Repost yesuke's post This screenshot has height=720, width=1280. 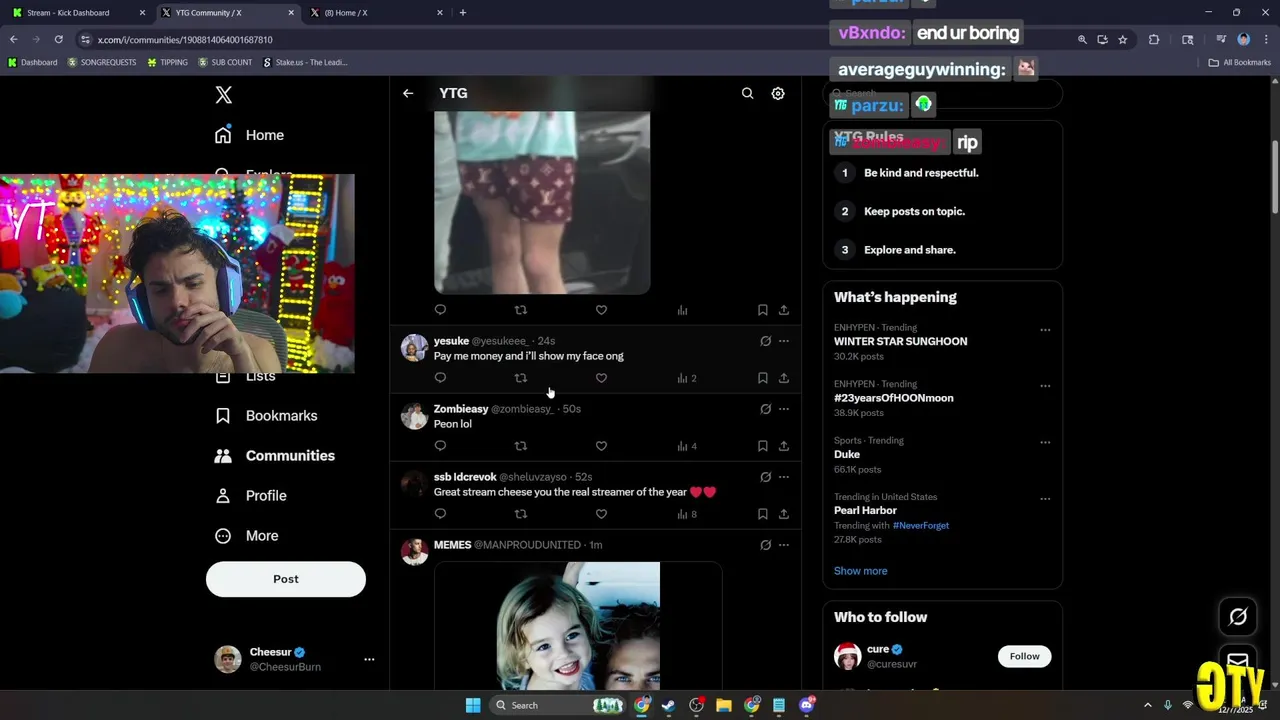520,378
